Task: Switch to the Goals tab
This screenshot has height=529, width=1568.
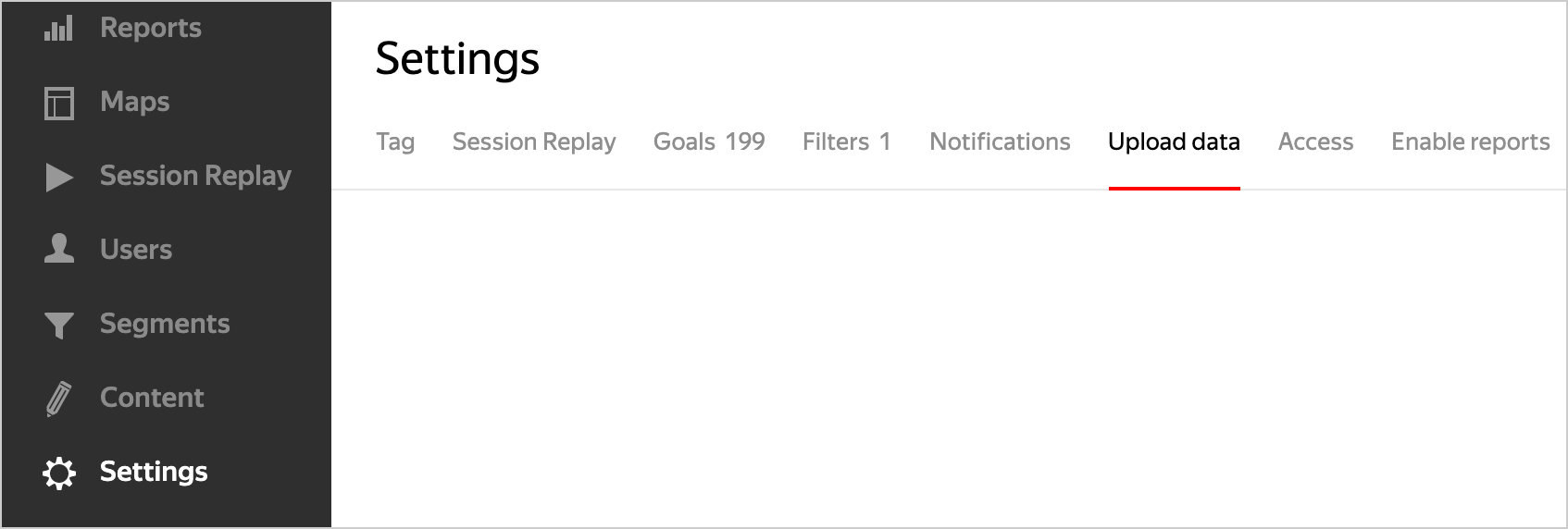Action: tap(709, 141)
